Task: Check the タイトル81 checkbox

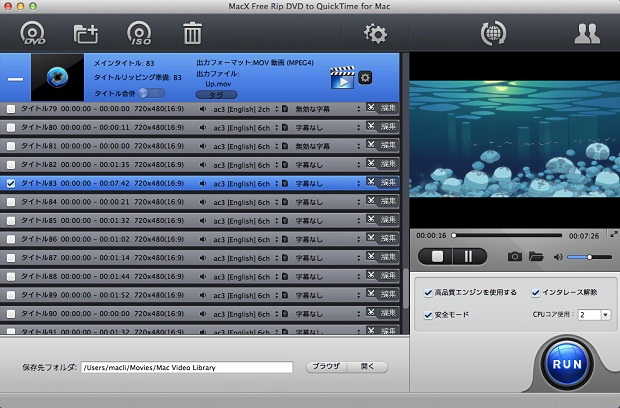Action: 11,146
